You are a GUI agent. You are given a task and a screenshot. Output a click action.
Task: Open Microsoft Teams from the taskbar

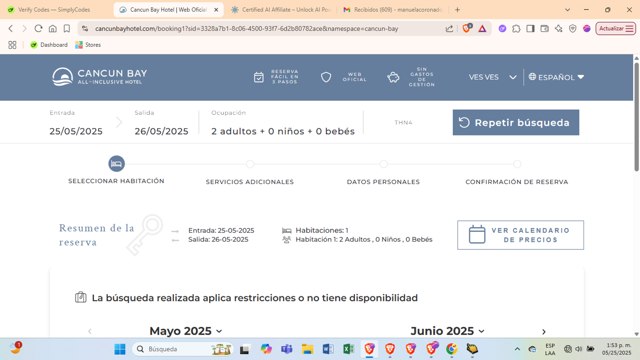click(287, 349)
